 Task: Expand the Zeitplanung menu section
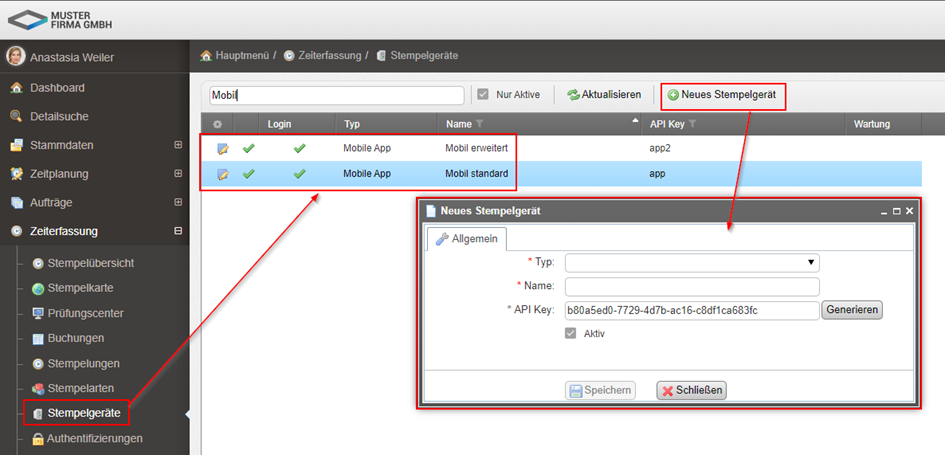tap(178, 174)
